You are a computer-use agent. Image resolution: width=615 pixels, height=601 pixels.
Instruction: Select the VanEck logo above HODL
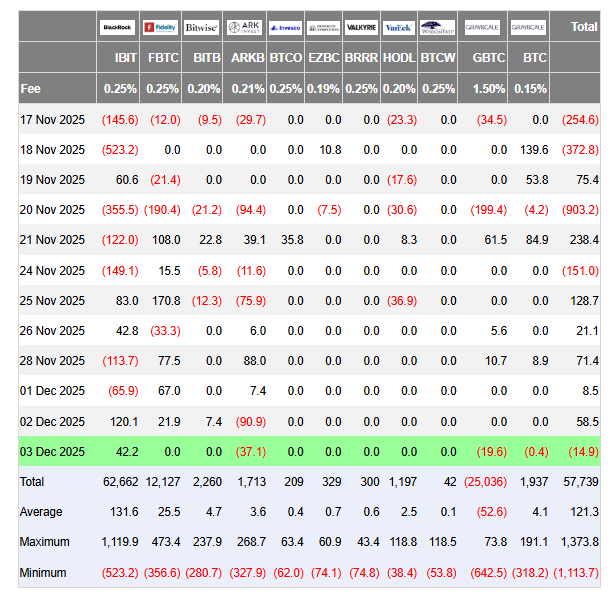point(399,27)
